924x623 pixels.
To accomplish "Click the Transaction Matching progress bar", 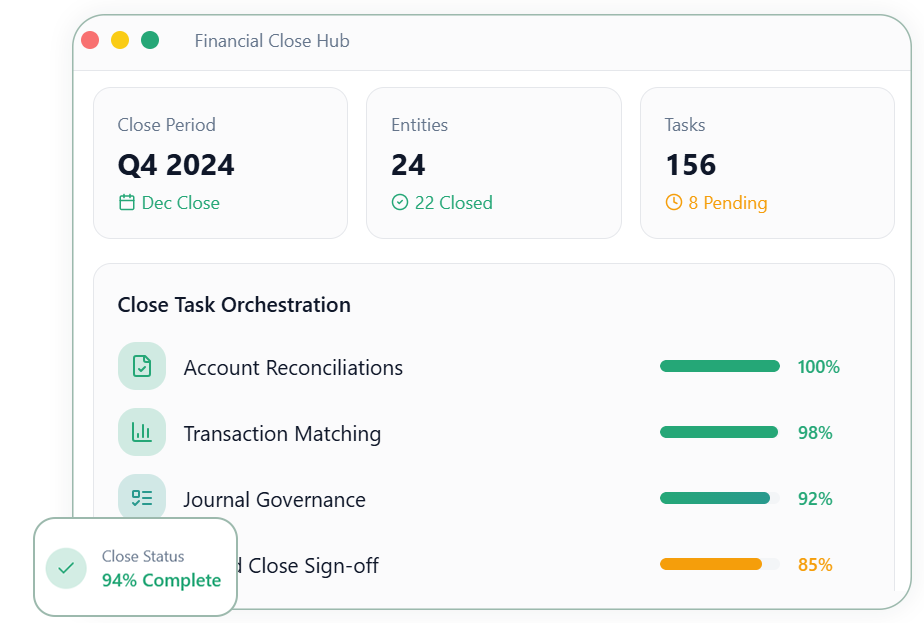I will [719, 432].
